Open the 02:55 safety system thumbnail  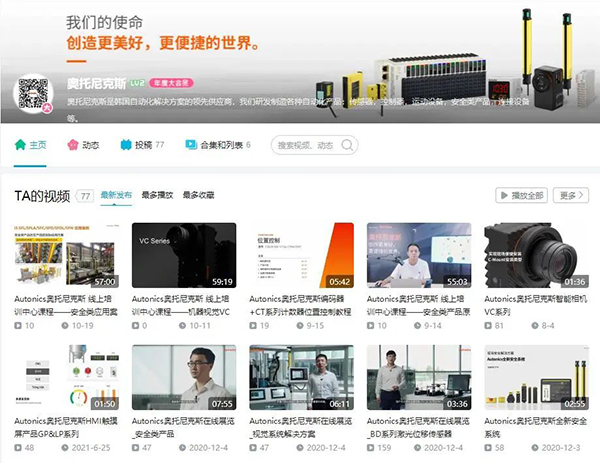[x=536, y=377]
